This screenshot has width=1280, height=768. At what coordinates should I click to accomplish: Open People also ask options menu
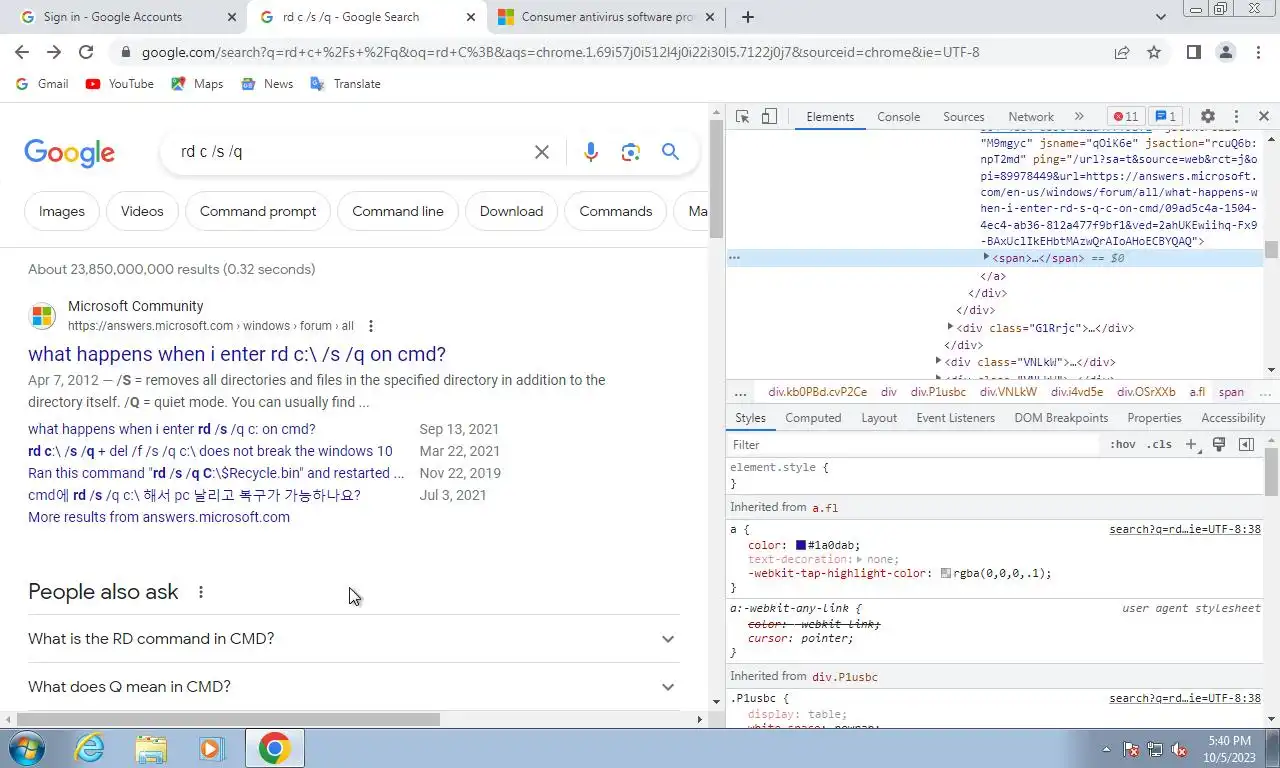click(x=200, y=592)
